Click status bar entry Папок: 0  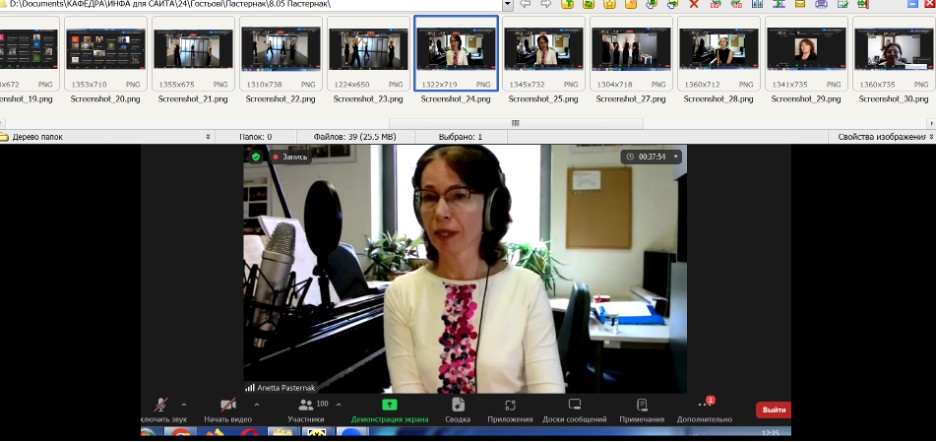255,137
